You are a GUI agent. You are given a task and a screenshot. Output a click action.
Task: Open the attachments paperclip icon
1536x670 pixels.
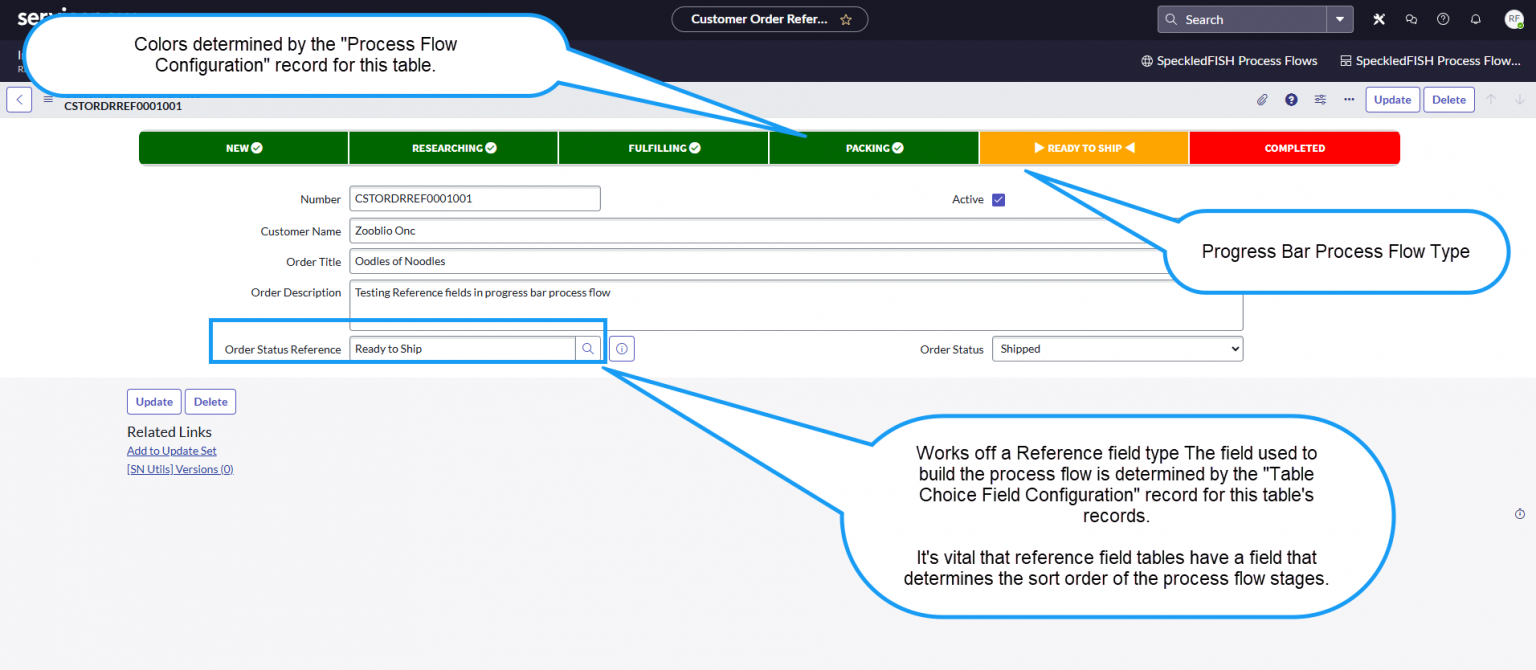tap(1262, 99)
